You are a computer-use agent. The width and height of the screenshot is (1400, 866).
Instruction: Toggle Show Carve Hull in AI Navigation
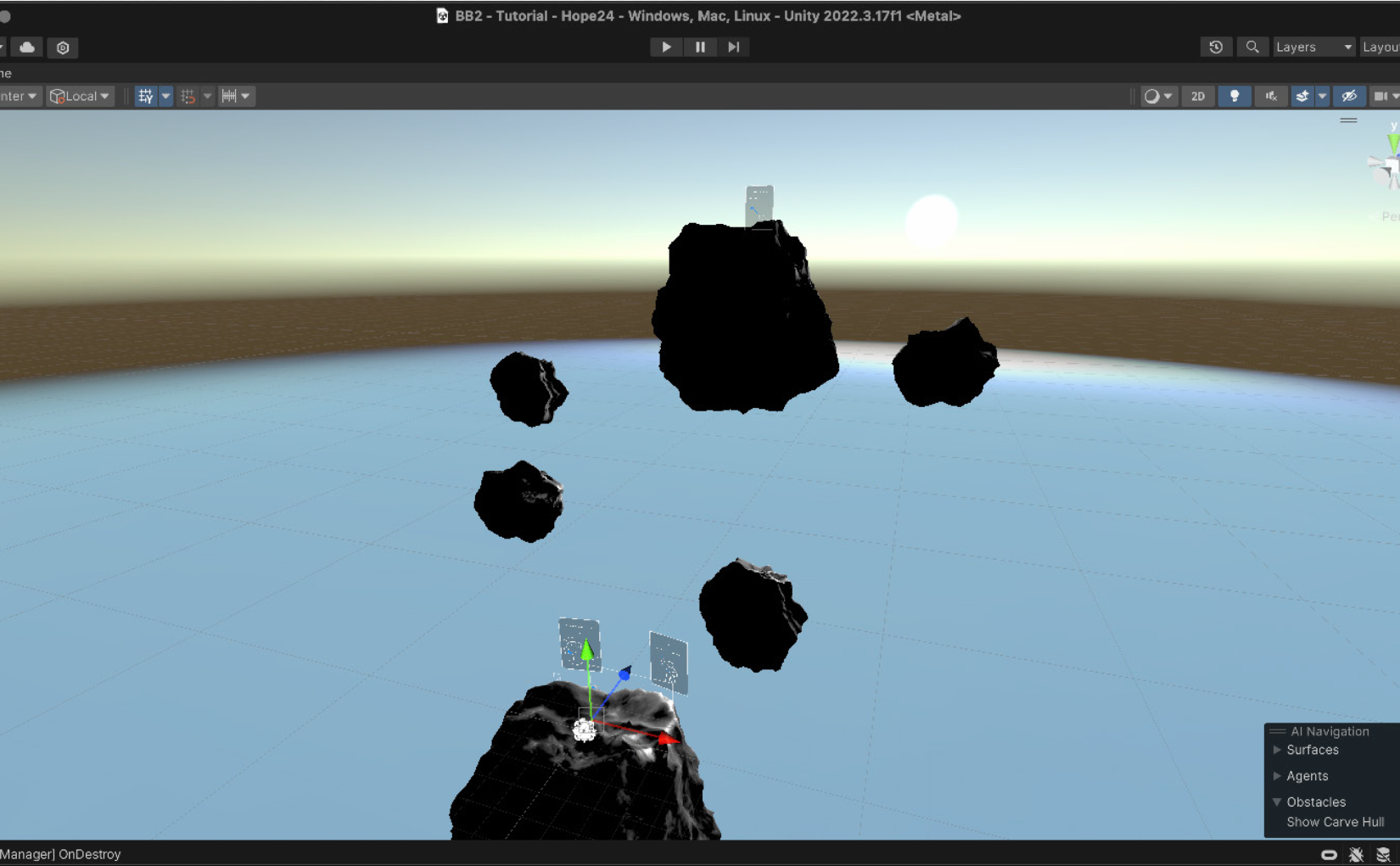click(1335, 822)
